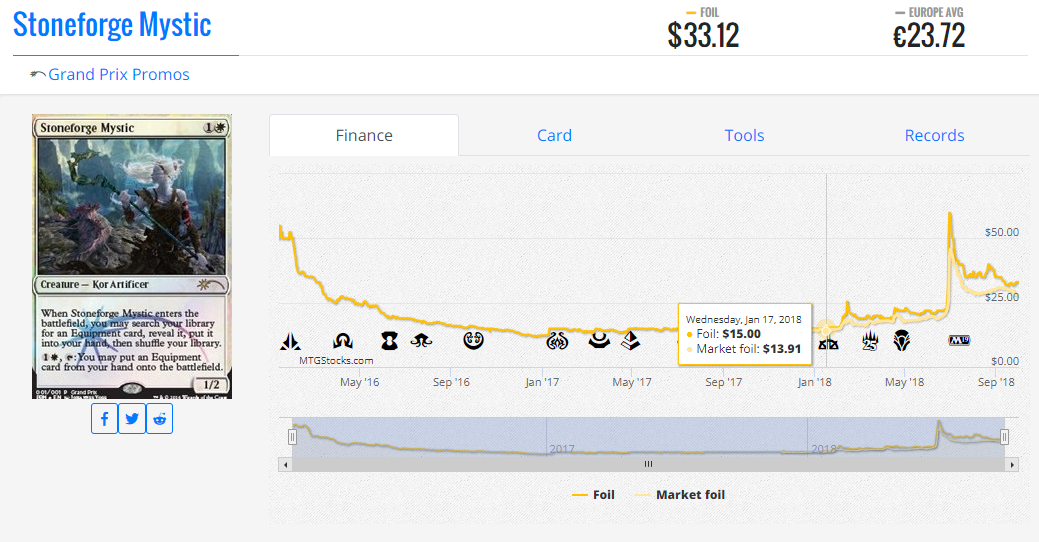
Task: Click the Kaladesh set symbol near Sep '16
Action: click(474, 341)
